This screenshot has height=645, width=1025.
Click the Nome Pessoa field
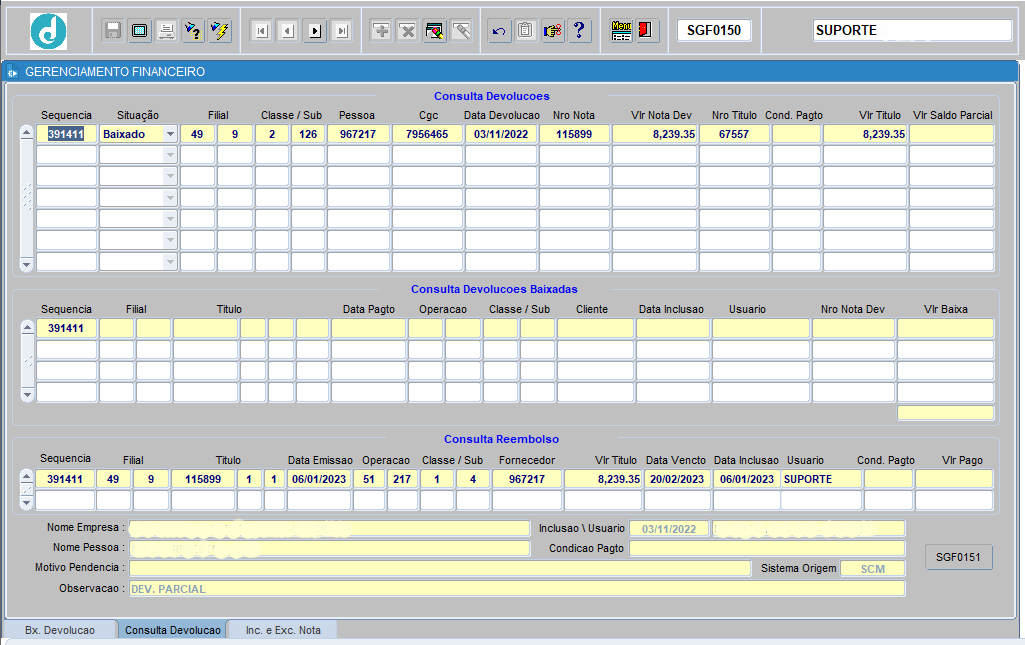[x=329, y=548]
